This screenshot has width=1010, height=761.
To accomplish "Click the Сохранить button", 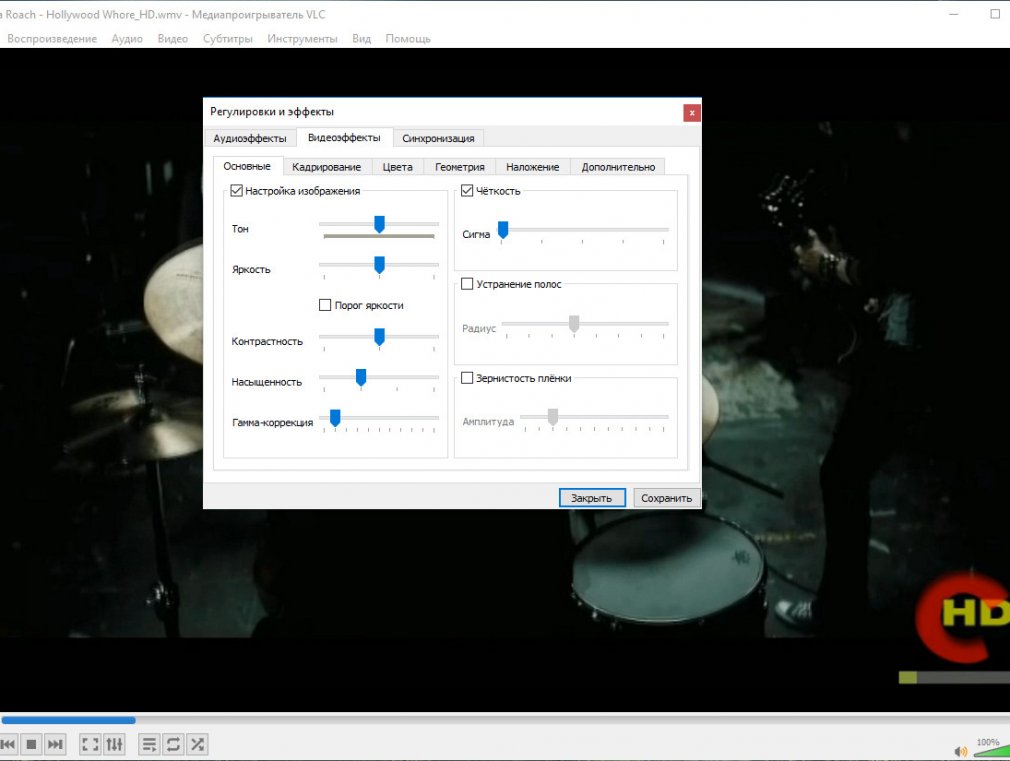I will coord(667,498).
